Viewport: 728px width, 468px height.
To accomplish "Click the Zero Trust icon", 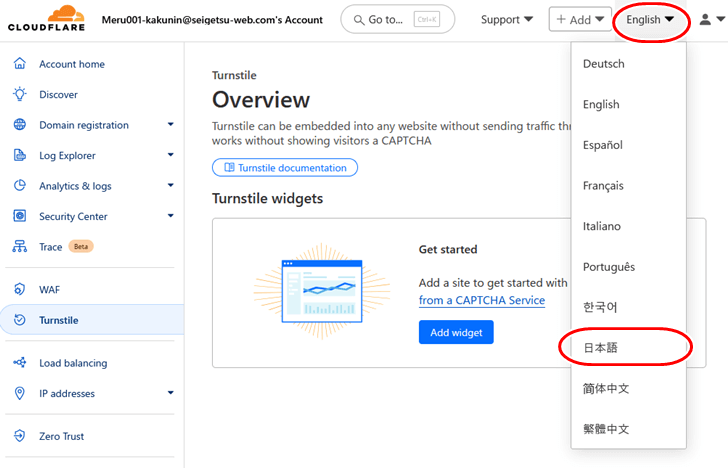I will 20,436.
